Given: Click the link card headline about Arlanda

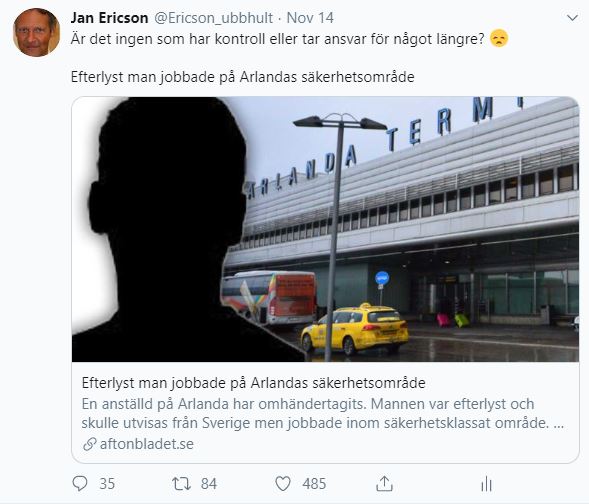Looking at the screenshot, I should click(x=254, y=383).
